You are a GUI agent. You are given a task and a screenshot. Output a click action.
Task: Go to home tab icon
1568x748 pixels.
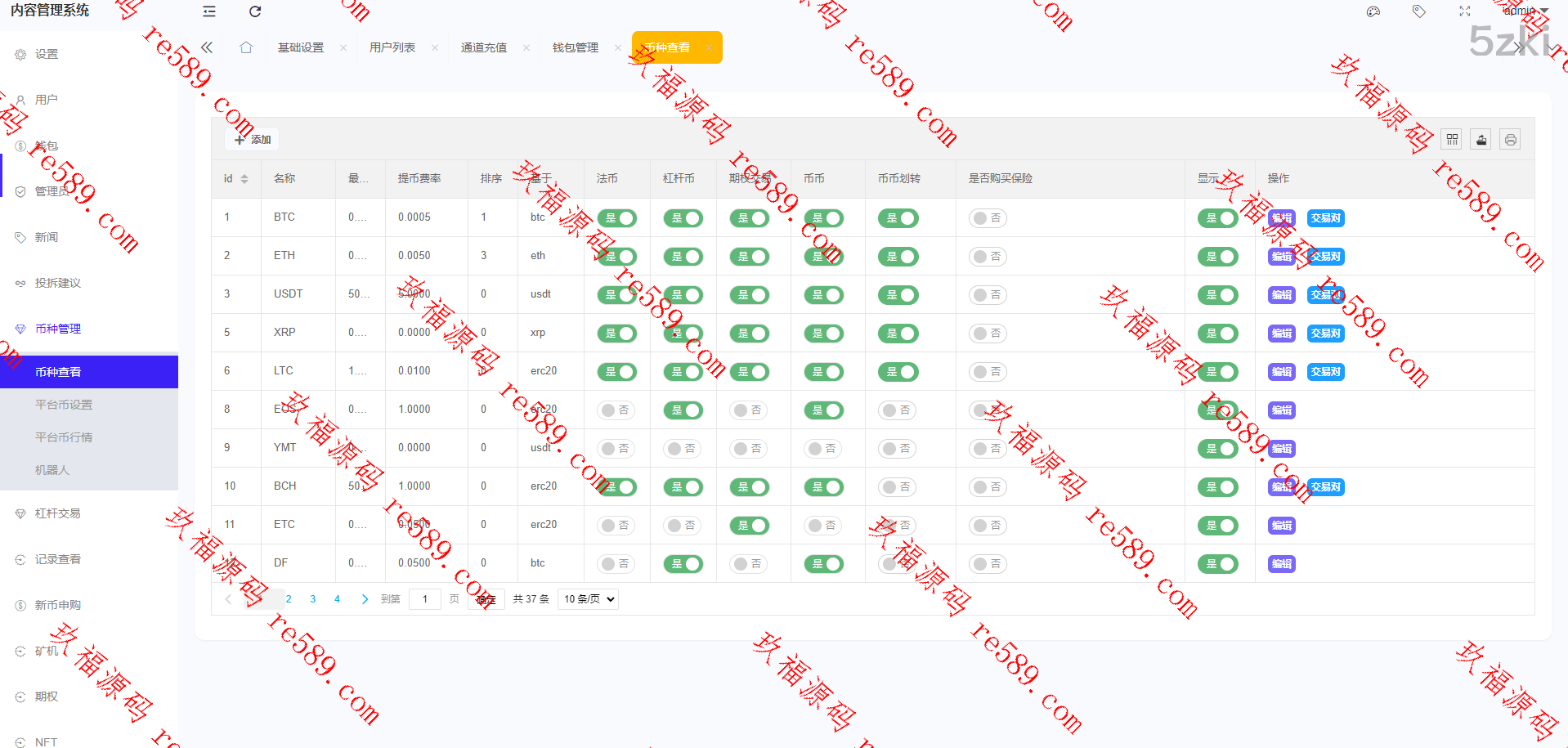click(246, 47)
